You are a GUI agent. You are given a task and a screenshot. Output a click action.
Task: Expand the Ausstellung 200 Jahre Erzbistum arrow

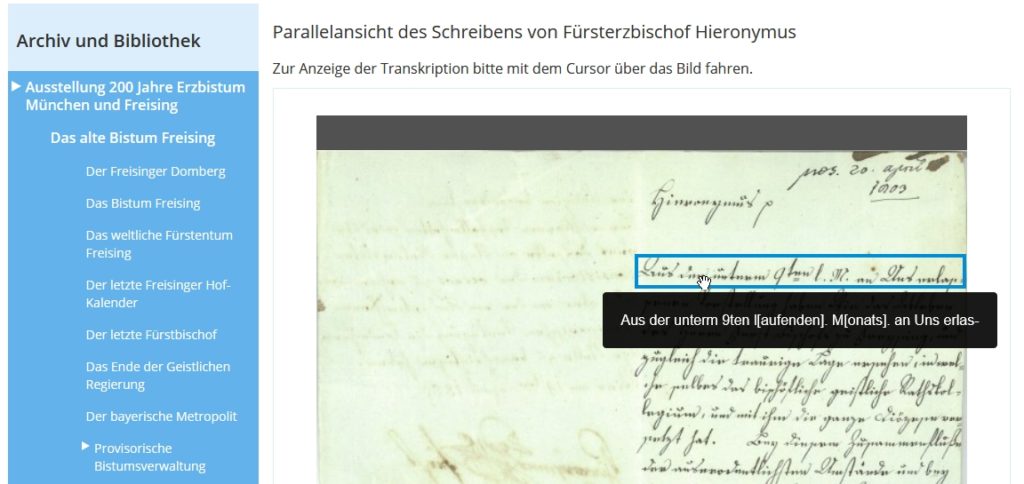click(x=16, y=86)
